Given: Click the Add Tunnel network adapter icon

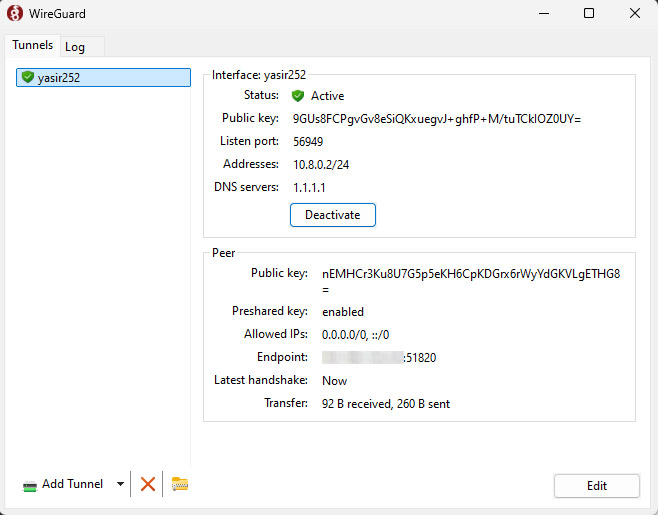Looking at the screenshot, I should pos(30,486).
